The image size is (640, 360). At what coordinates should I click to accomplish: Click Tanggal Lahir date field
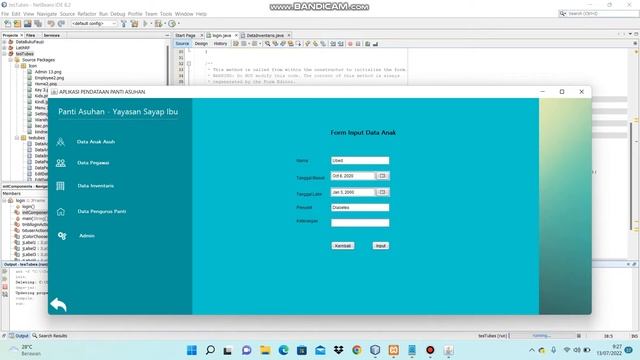(353, 192)
